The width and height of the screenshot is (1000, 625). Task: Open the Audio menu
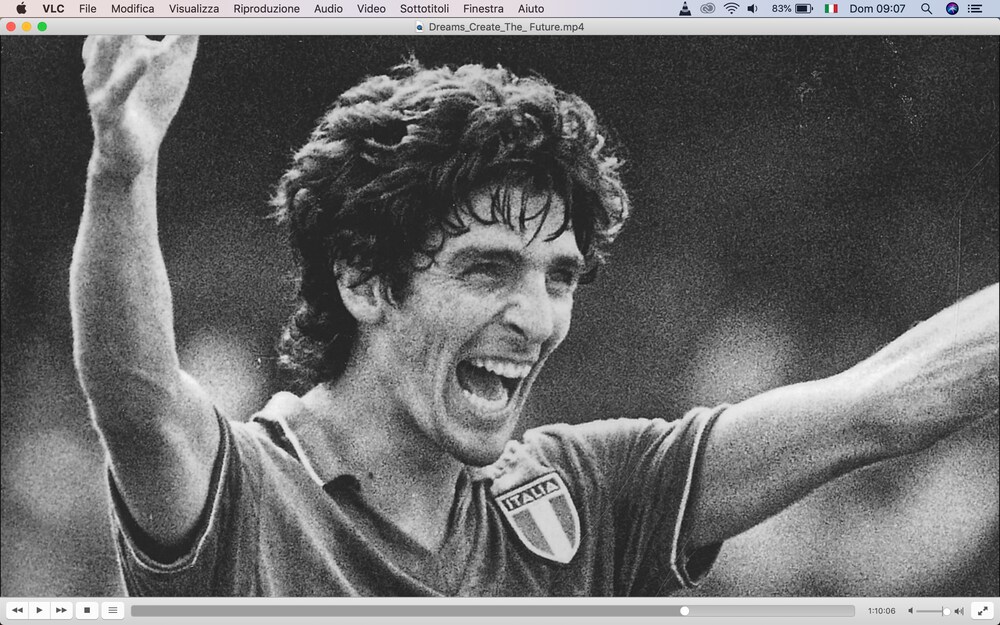(x=328, y=8)
